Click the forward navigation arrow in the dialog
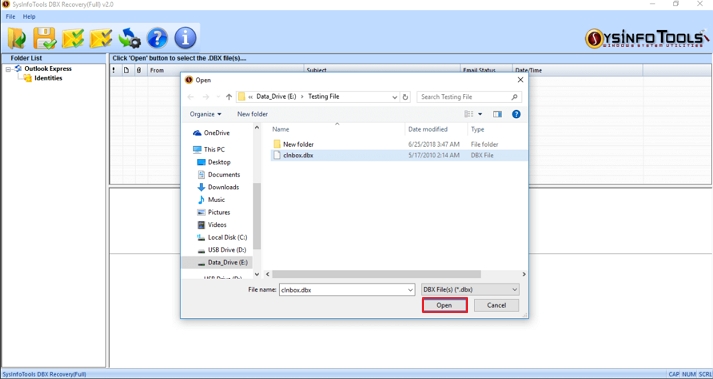713x379 pixels. [x=206, y=97]
